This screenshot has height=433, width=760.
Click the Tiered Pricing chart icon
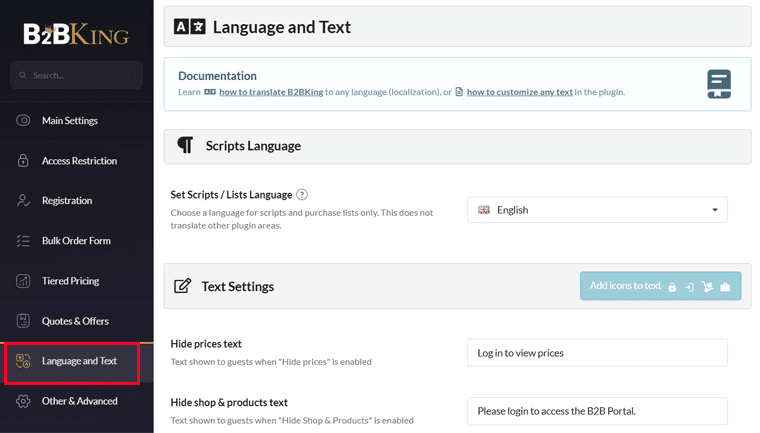23,281
